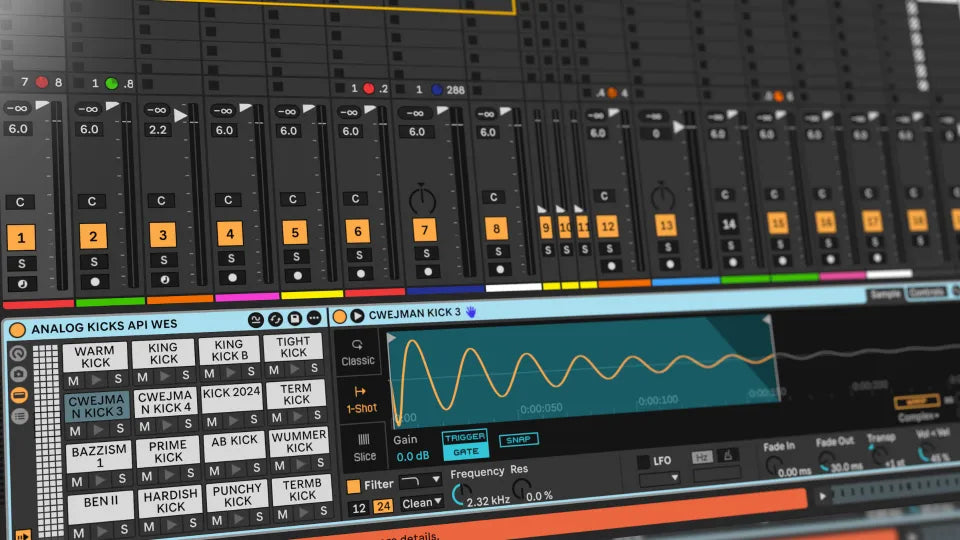Toggle track 7 activator button
Viewport: 960px width, 540px height.
click(x=424, y=230)
